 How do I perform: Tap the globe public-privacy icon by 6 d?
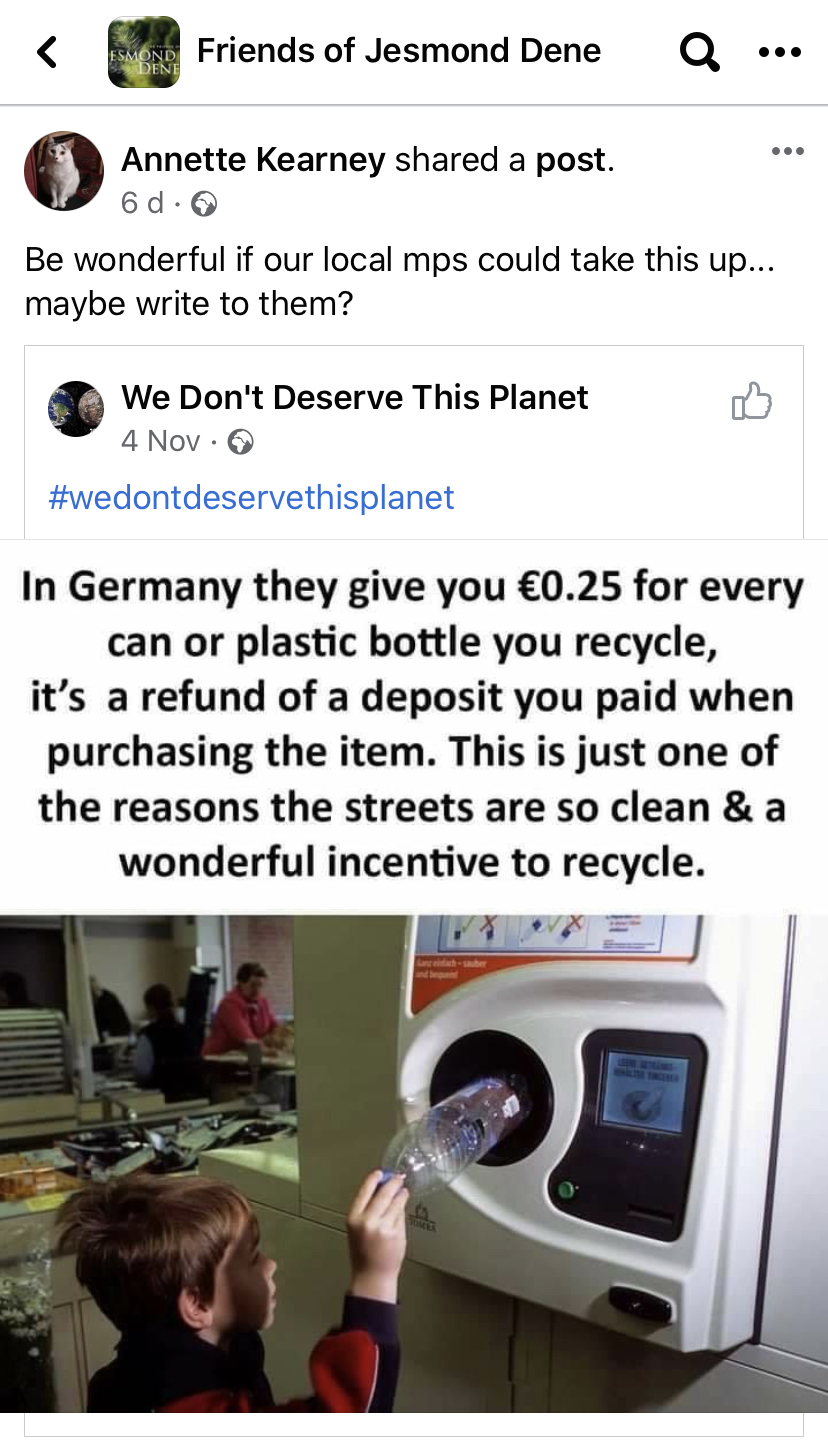tap(204, 204)
